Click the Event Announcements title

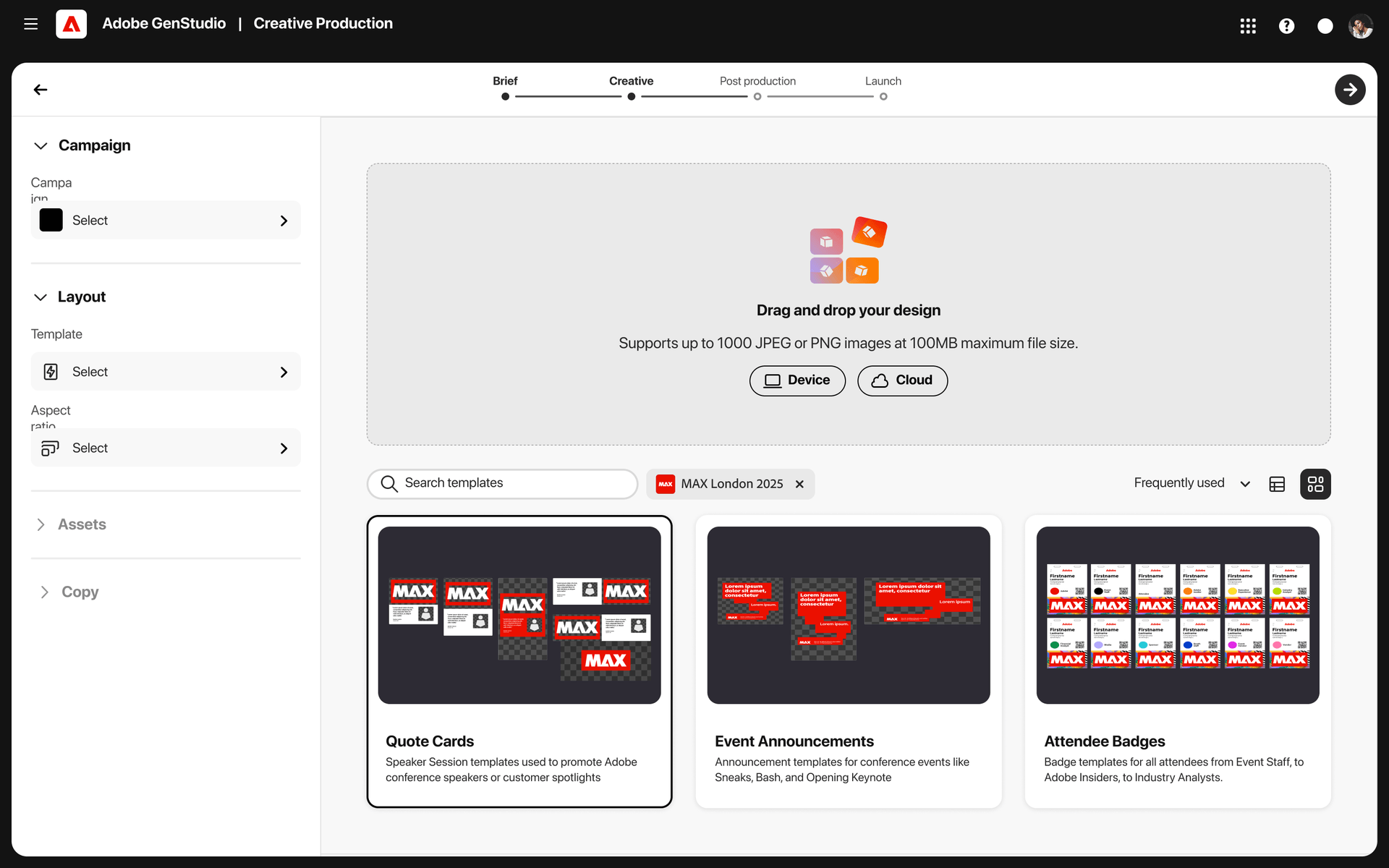794,741
